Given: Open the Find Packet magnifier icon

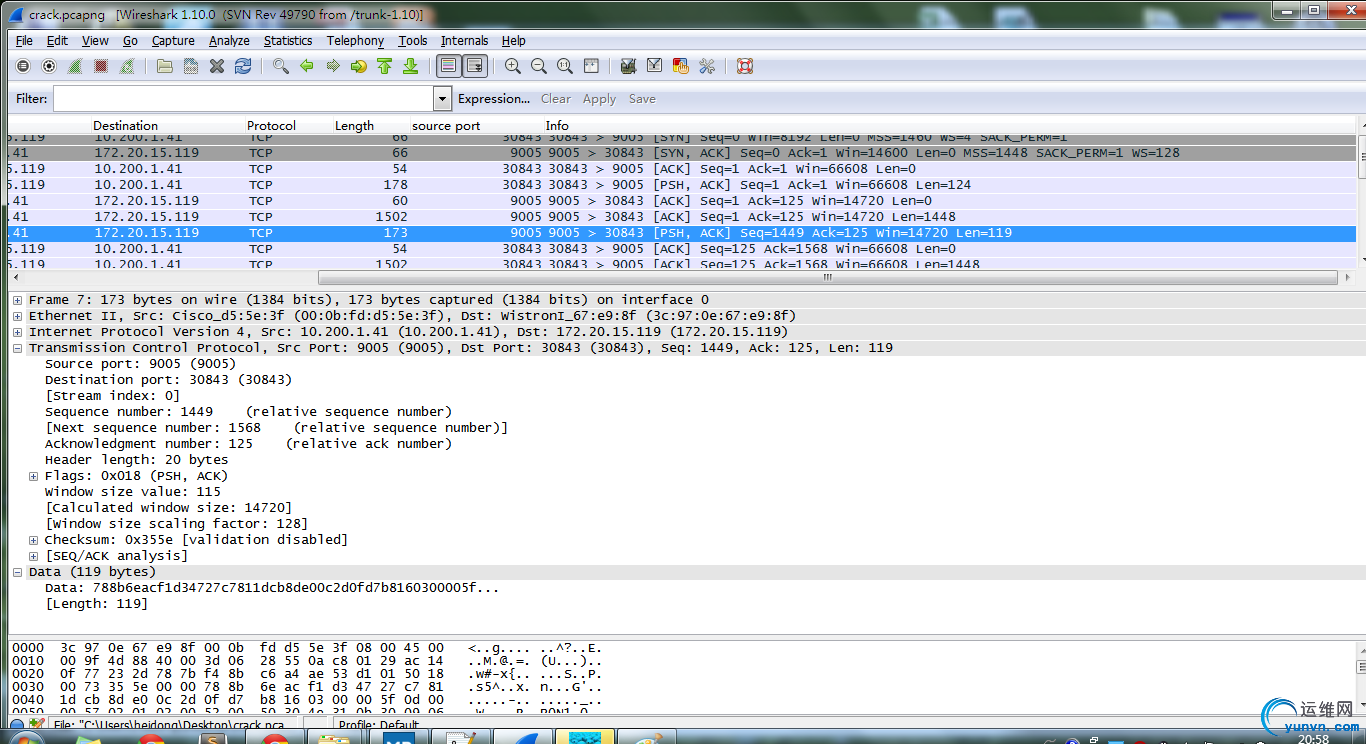Looking at the screenshot, I should (281, 66).
